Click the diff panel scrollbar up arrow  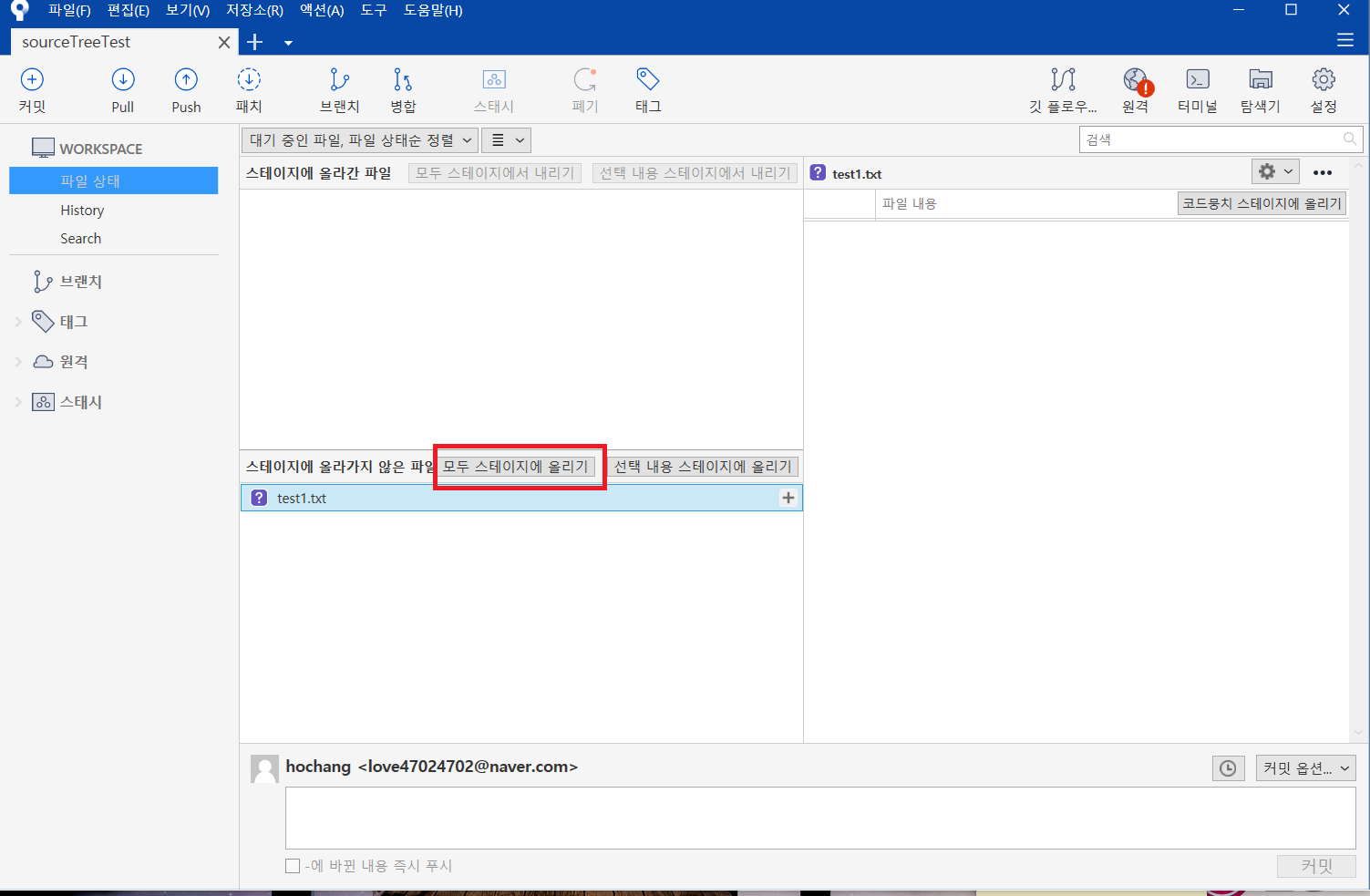tap(1359, 167)
